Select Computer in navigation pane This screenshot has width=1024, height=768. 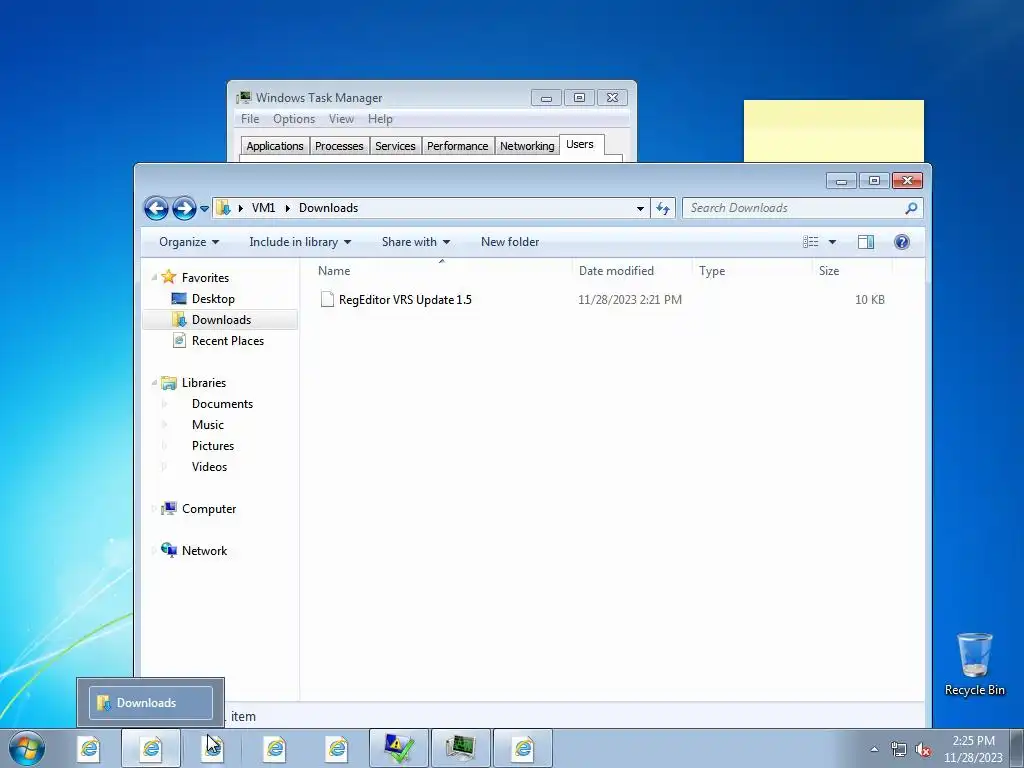[208, 509]
